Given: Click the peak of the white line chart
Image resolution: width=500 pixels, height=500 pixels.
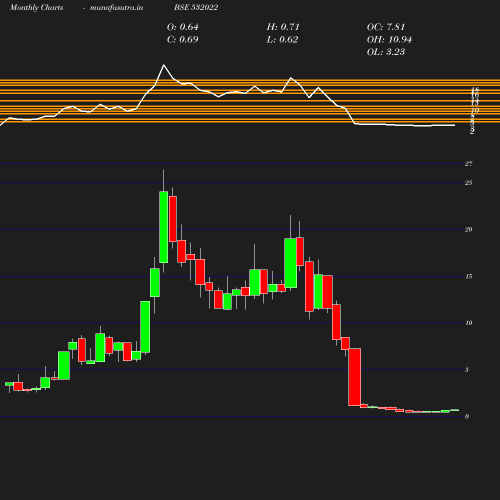Looking at the screenshot, I should pos(164,65).
